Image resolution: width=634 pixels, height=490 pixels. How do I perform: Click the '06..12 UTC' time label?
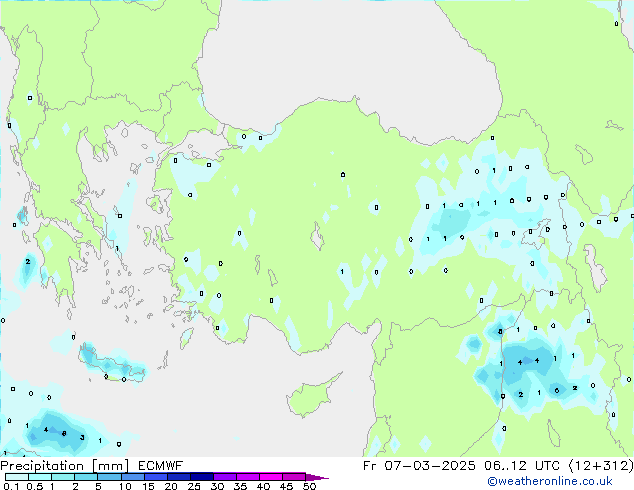point(522,466)
